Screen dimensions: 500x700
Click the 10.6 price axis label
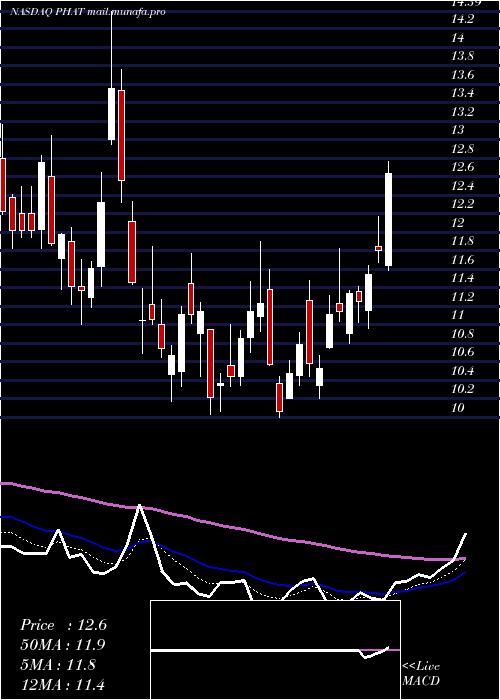pyautogui.click(x=462, y=352)
